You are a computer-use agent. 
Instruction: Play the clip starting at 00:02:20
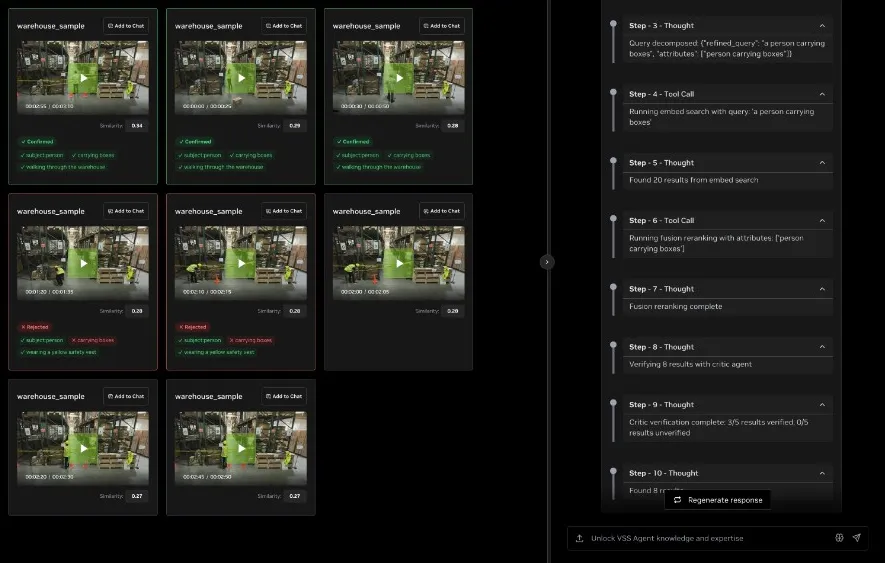coord(84,448)
